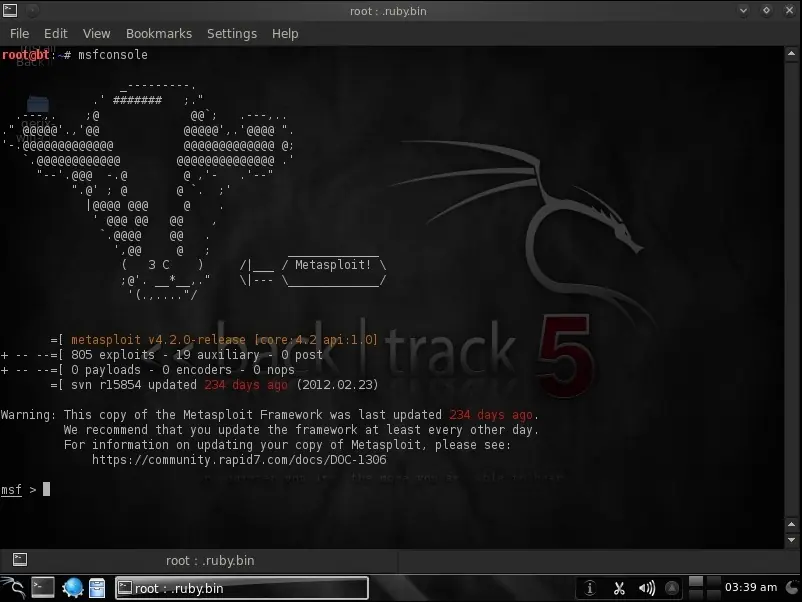The height and width of the screenshot is (602, 802).
Task: Open the Edit menu
Action: pyautogui.click(x=55, y=34)
